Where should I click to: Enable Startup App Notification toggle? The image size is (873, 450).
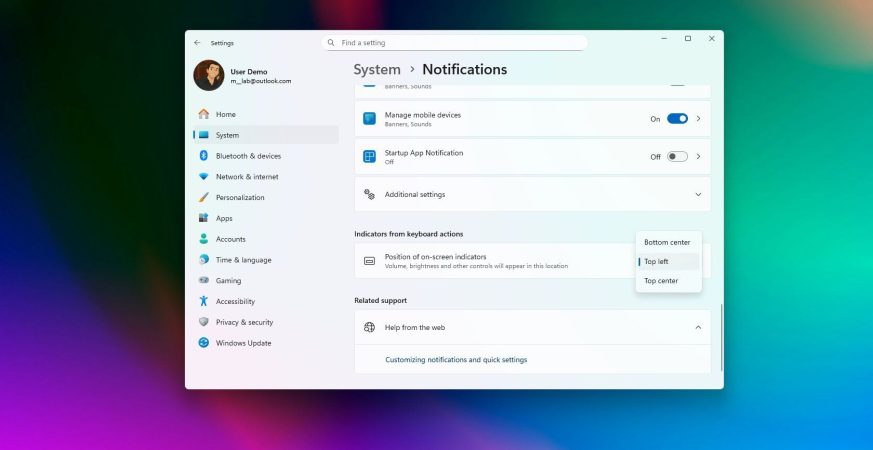coord(677,156)
